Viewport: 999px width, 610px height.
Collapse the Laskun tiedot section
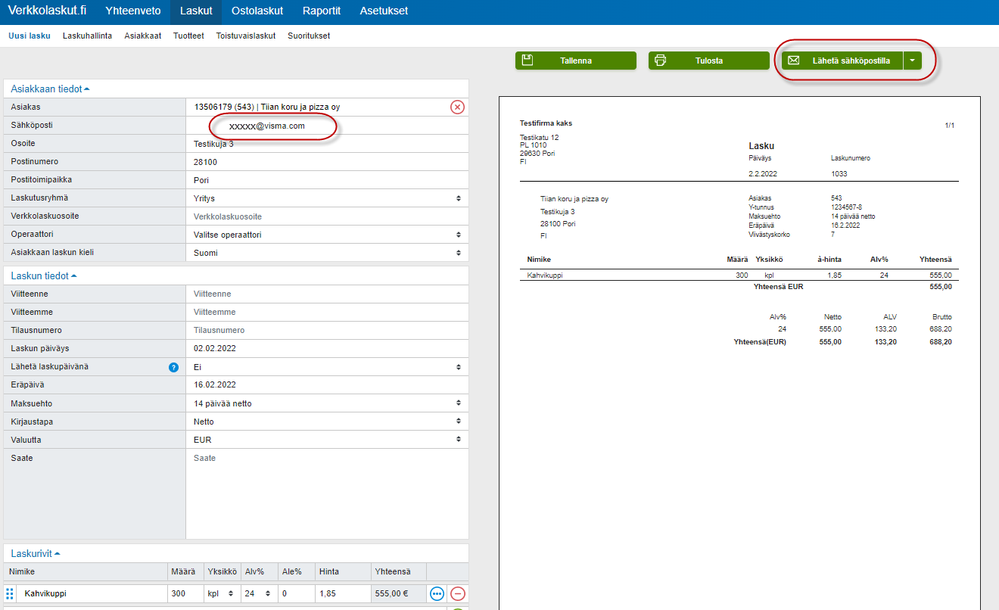click(43, 276)
